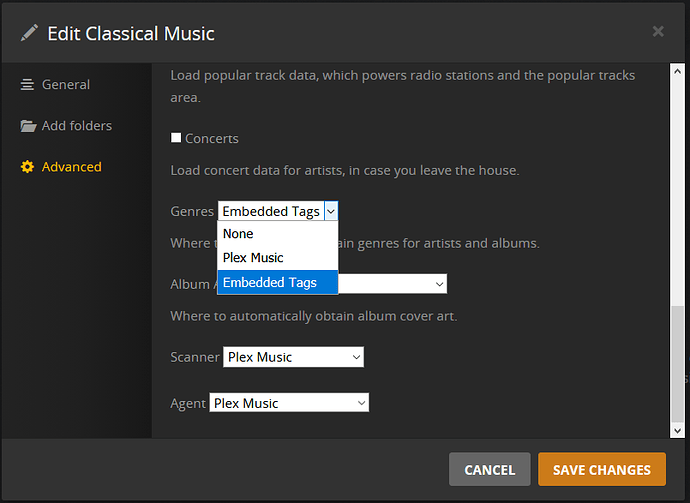
Task: Click the Save Changes button
Action: point(601,469)
